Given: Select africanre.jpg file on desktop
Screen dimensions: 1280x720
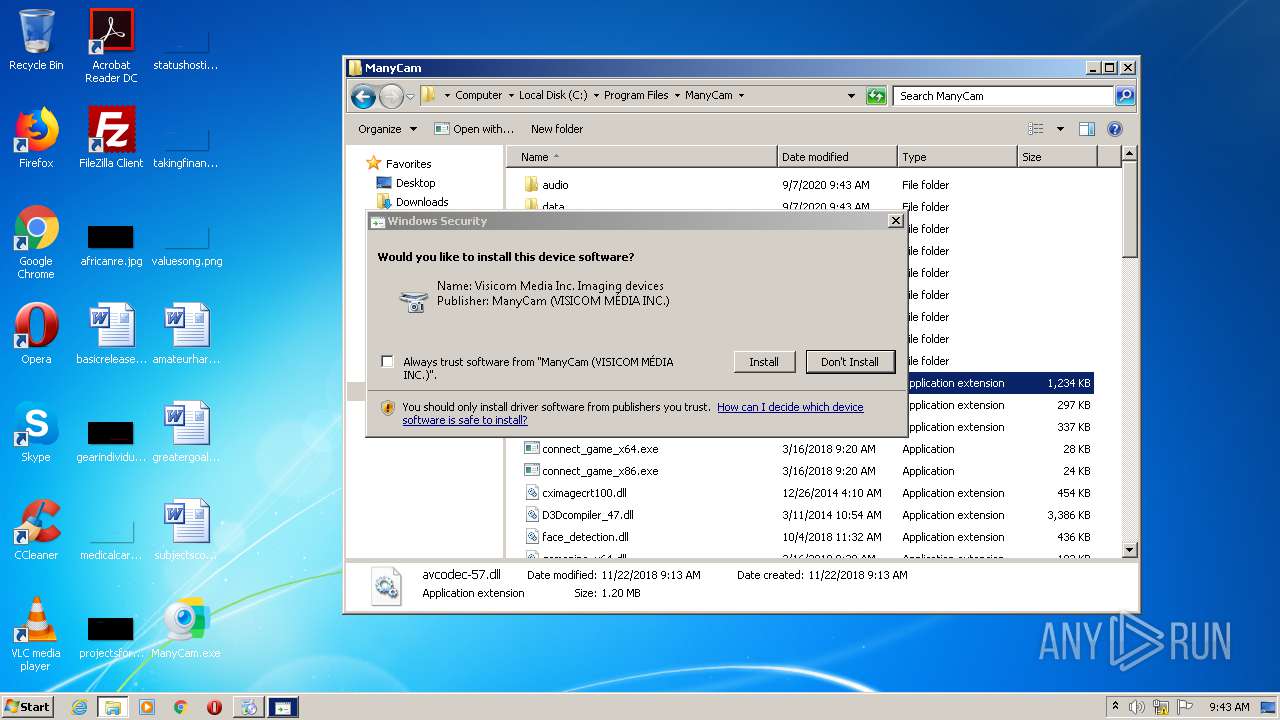Looking at the screenshot, I should [111, 246].
